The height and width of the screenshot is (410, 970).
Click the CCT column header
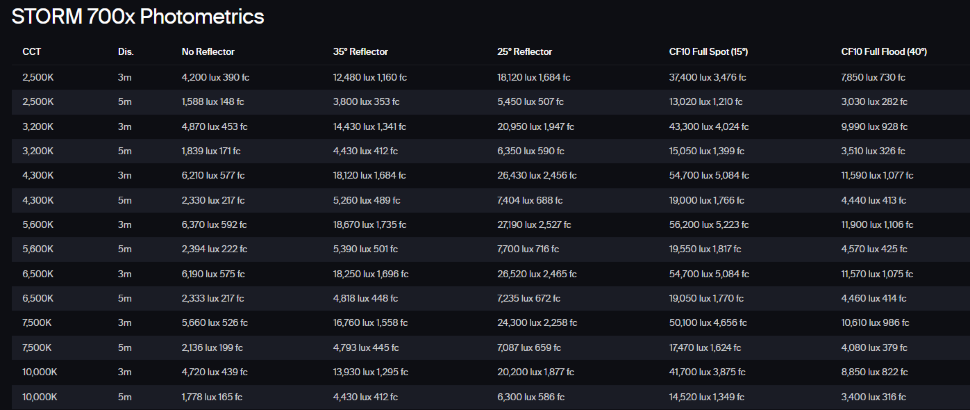click(x=31, y=52)
